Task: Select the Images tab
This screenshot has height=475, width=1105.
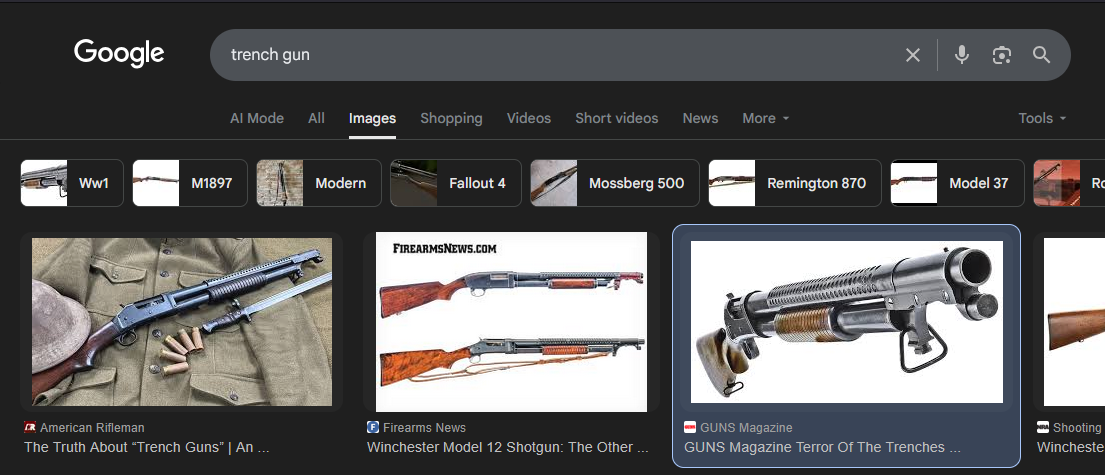Action: (372, 118)
